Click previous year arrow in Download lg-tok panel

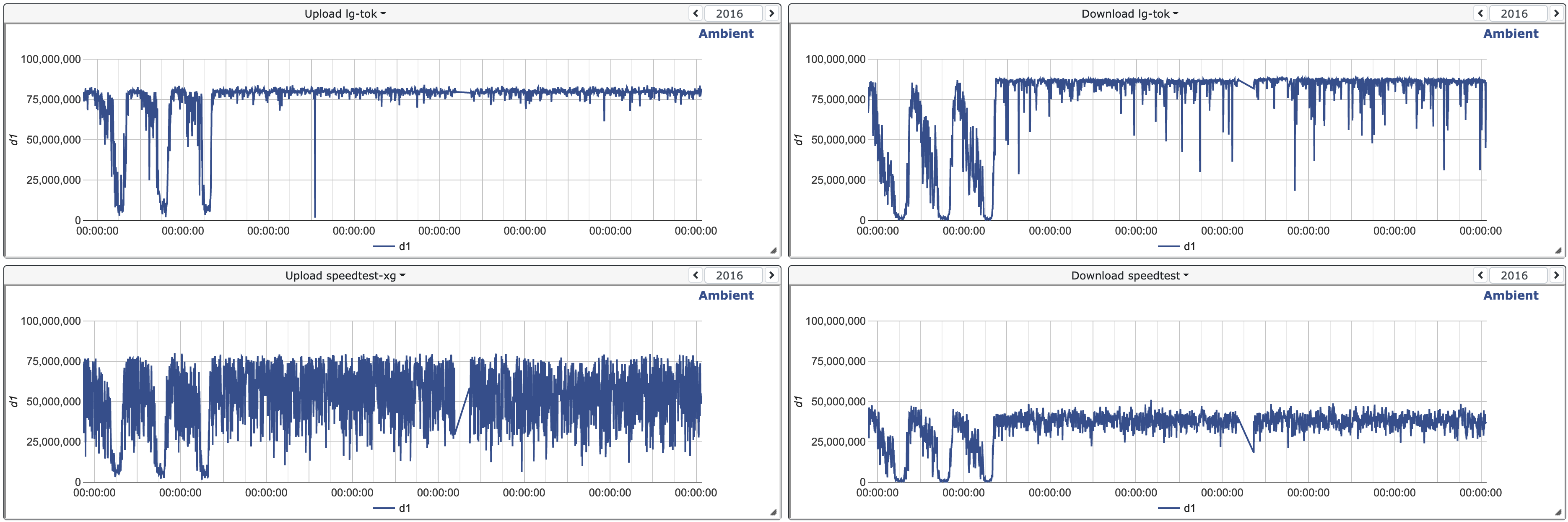[1480, 13]
